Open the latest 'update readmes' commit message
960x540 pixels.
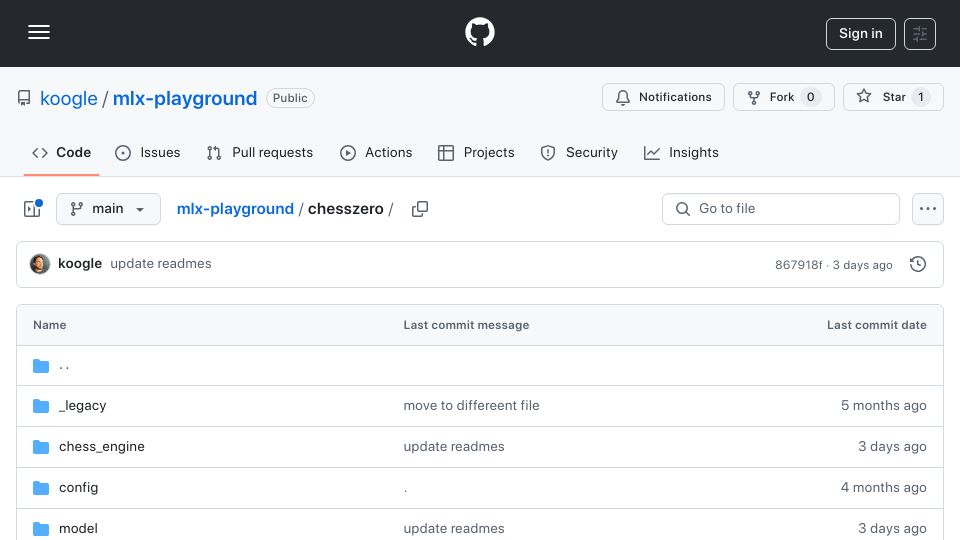tap(160, 263)
